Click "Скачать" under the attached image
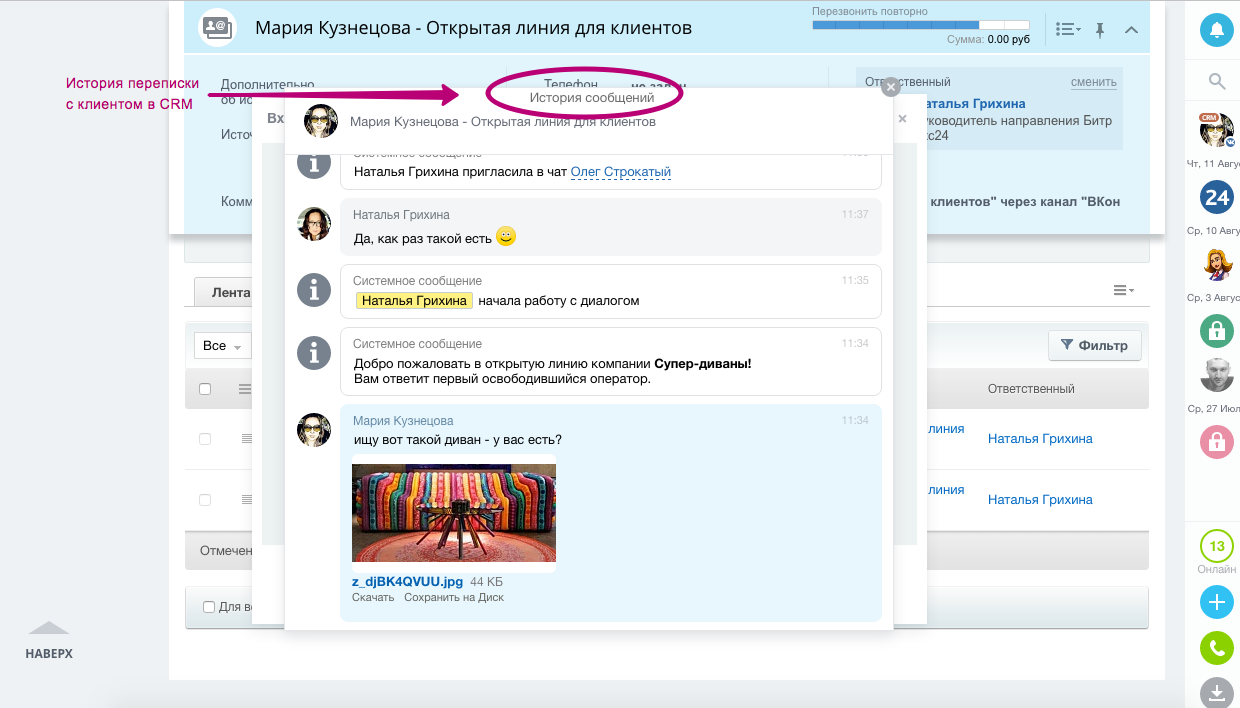The height and width of the screenshot is (708, 1240). point(373,597)
